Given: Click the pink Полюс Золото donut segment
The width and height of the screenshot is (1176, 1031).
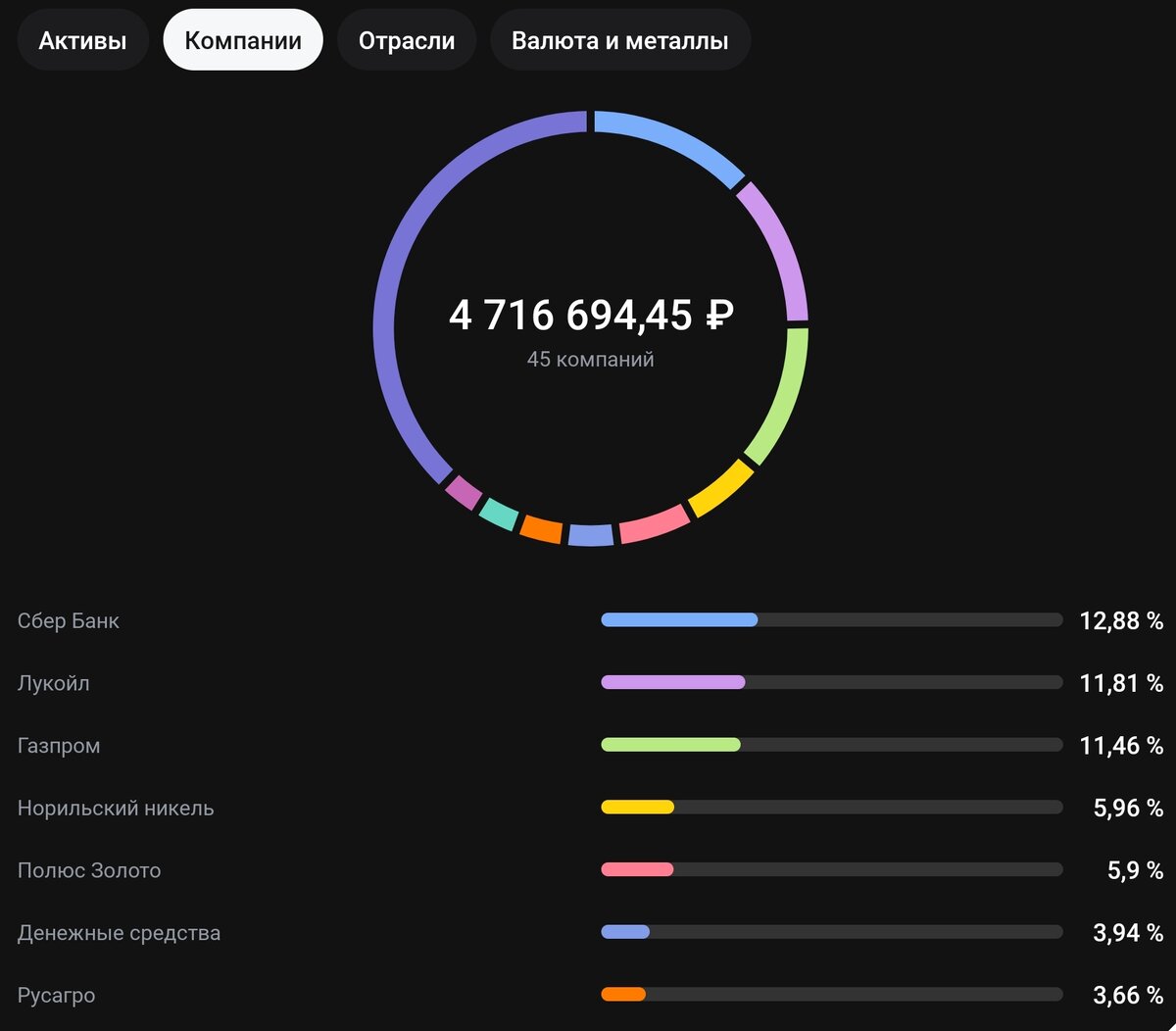Looking at the screenshot, I should tap(655, 524).
